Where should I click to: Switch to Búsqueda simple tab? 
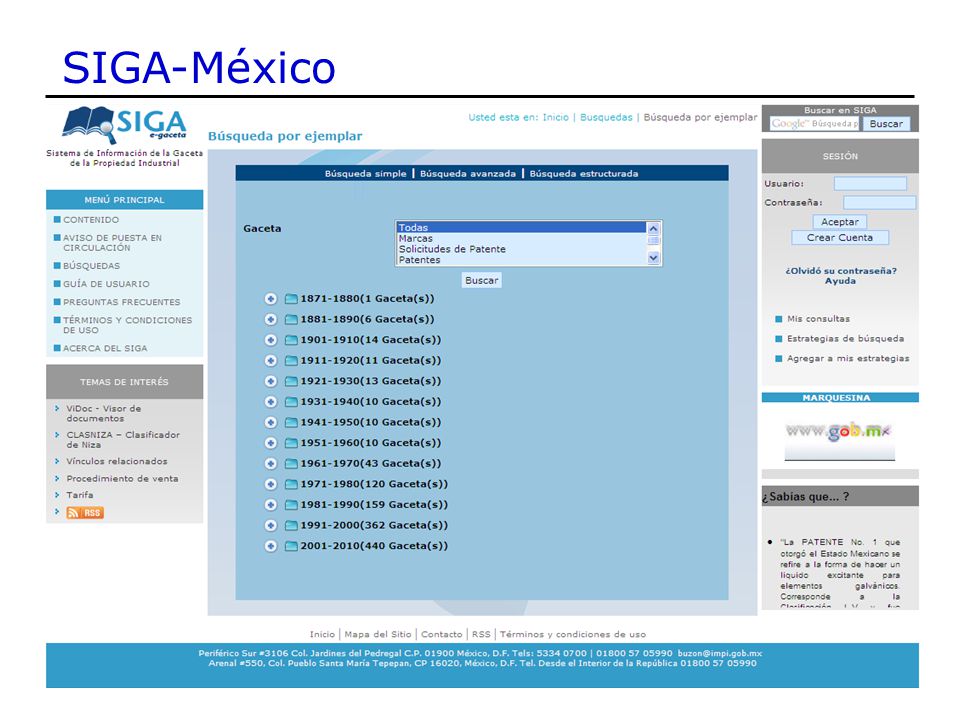[366, 174]
